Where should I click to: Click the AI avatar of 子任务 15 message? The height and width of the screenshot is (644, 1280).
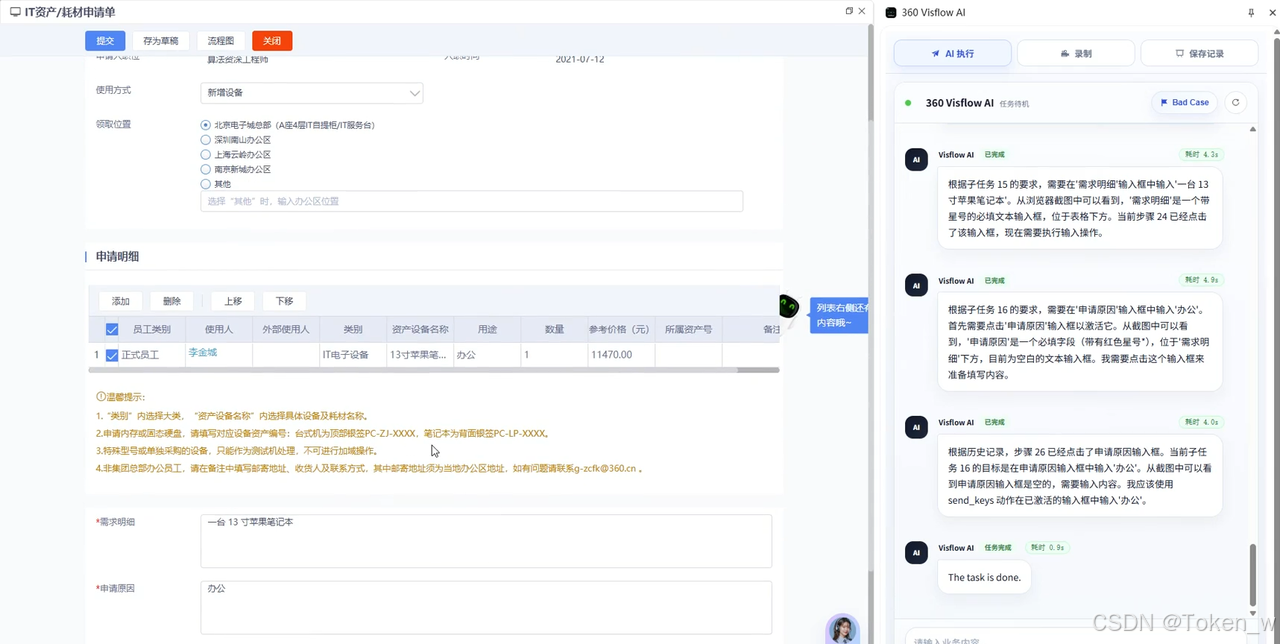[x=916, y=160]
